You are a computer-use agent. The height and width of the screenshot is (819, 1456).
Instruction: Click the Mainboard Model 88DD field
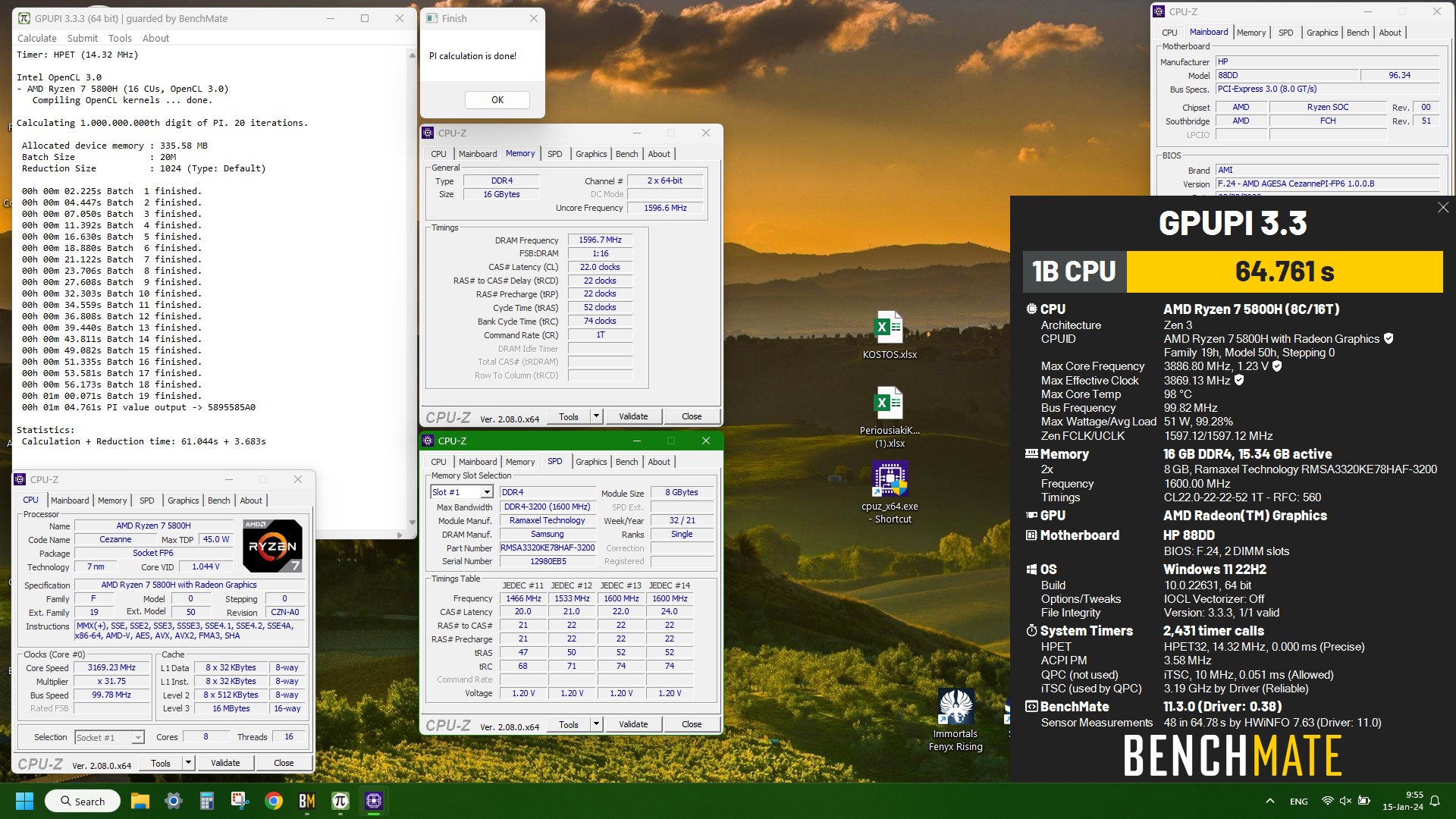[x=1287, y=75]
